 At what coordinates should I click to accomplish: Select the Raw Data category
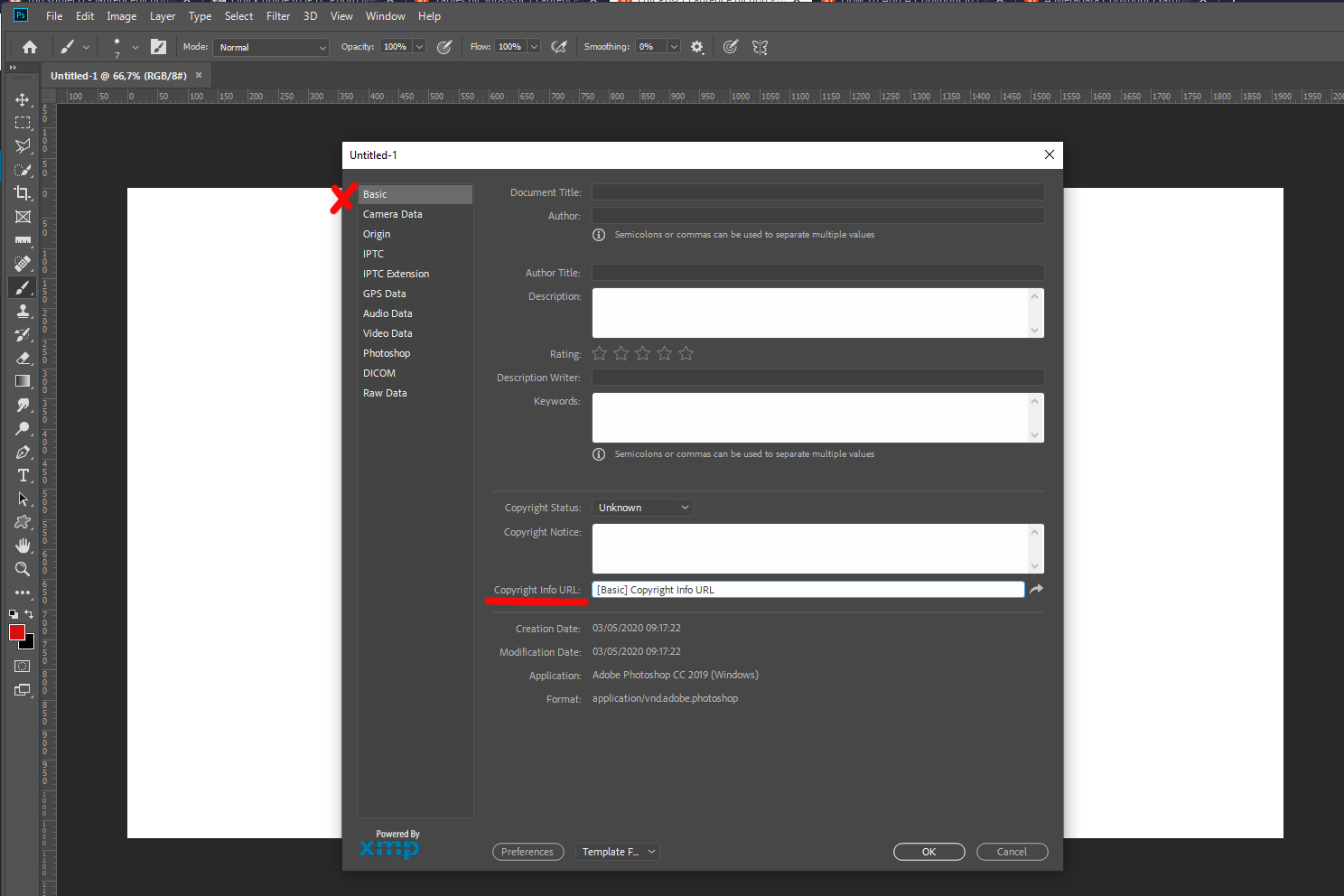point(415,393)
